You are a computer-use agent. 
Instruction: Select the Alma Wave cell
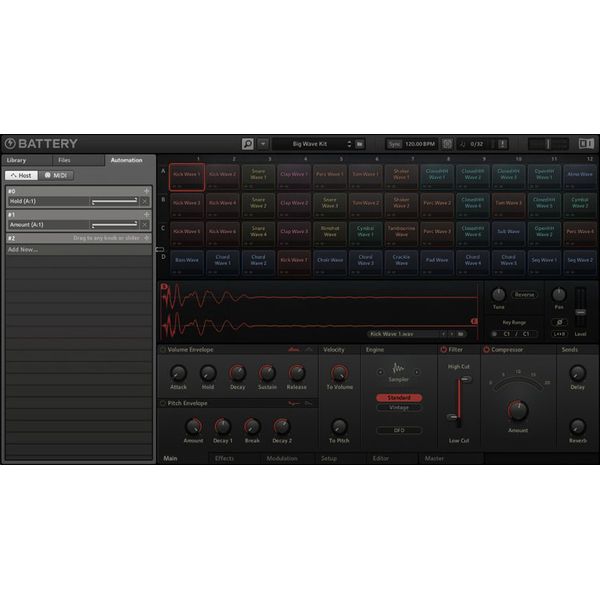[x=580, y=177]
